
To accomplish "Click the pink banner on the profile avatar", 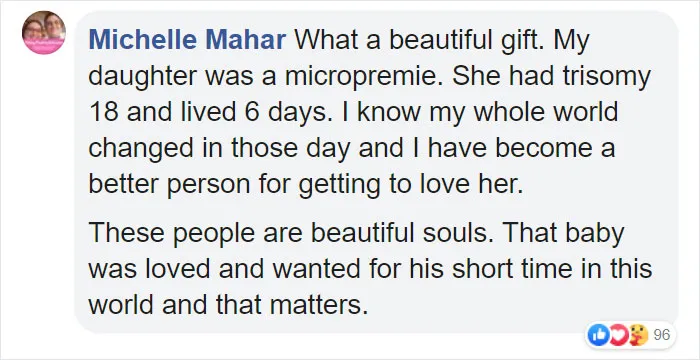I will (x=44, y=46).
